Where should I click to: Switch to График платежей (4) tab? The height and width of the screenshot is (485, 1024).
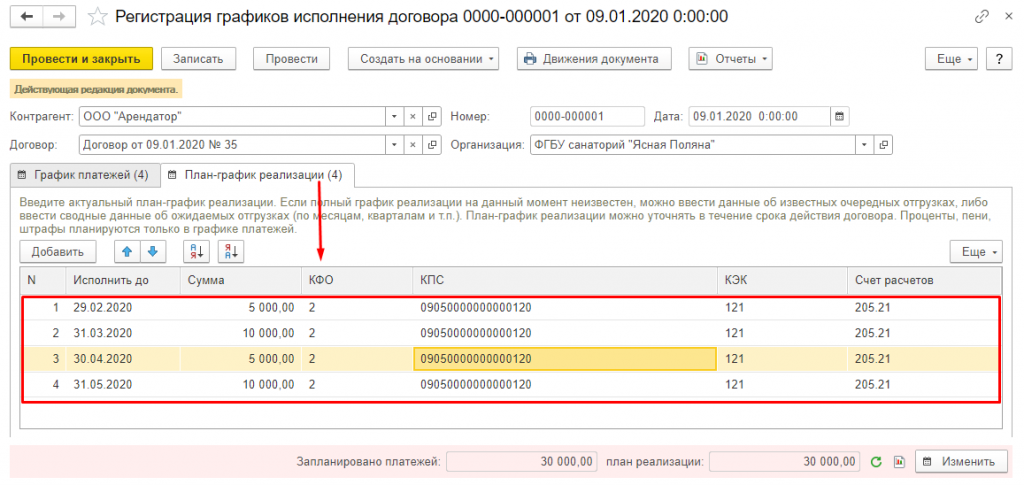83,176
